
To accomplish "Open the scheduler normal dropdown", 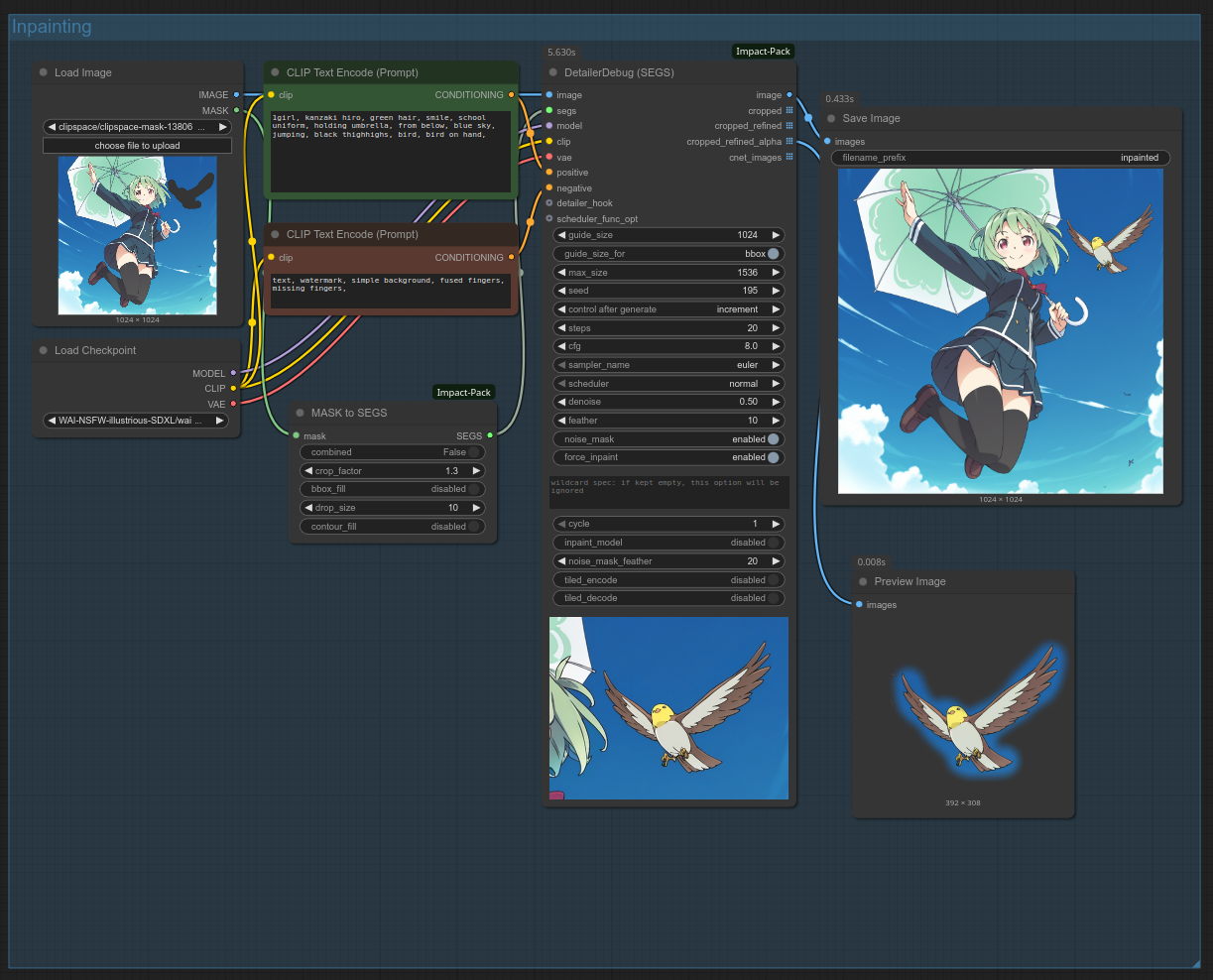I will tap(668, 384).
